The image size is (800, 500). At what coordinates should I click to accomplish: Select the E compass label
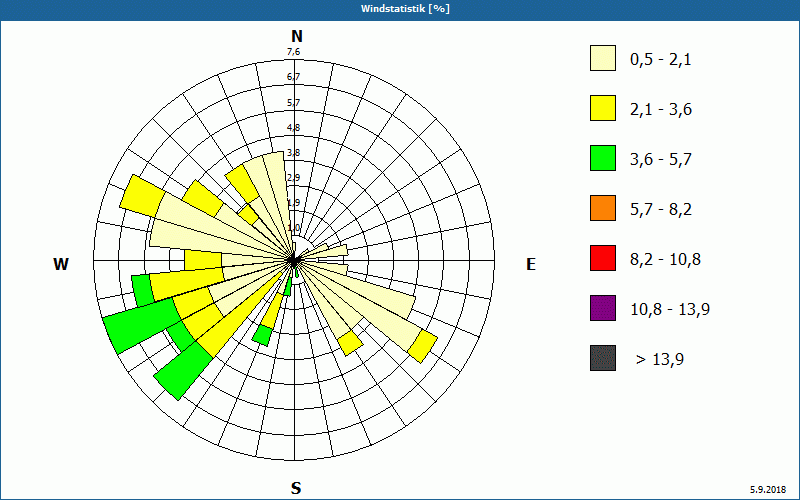coord(531,264)
